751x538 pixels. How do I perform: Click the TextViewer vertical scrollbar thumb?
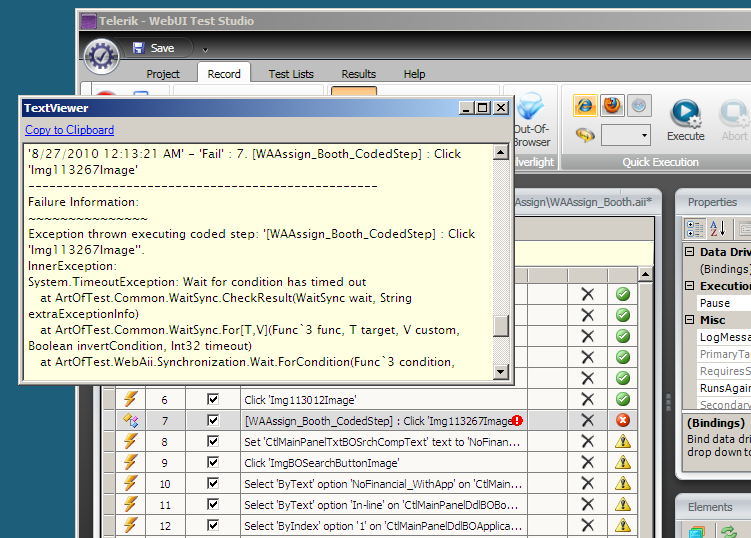pos(501,326)
